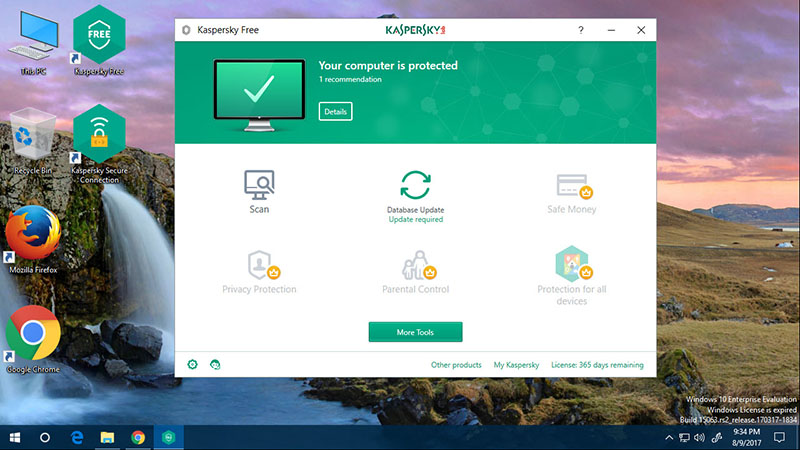Open the Windows Start menu
Viewport: 800px width, 450px height.
pos(15,437)
